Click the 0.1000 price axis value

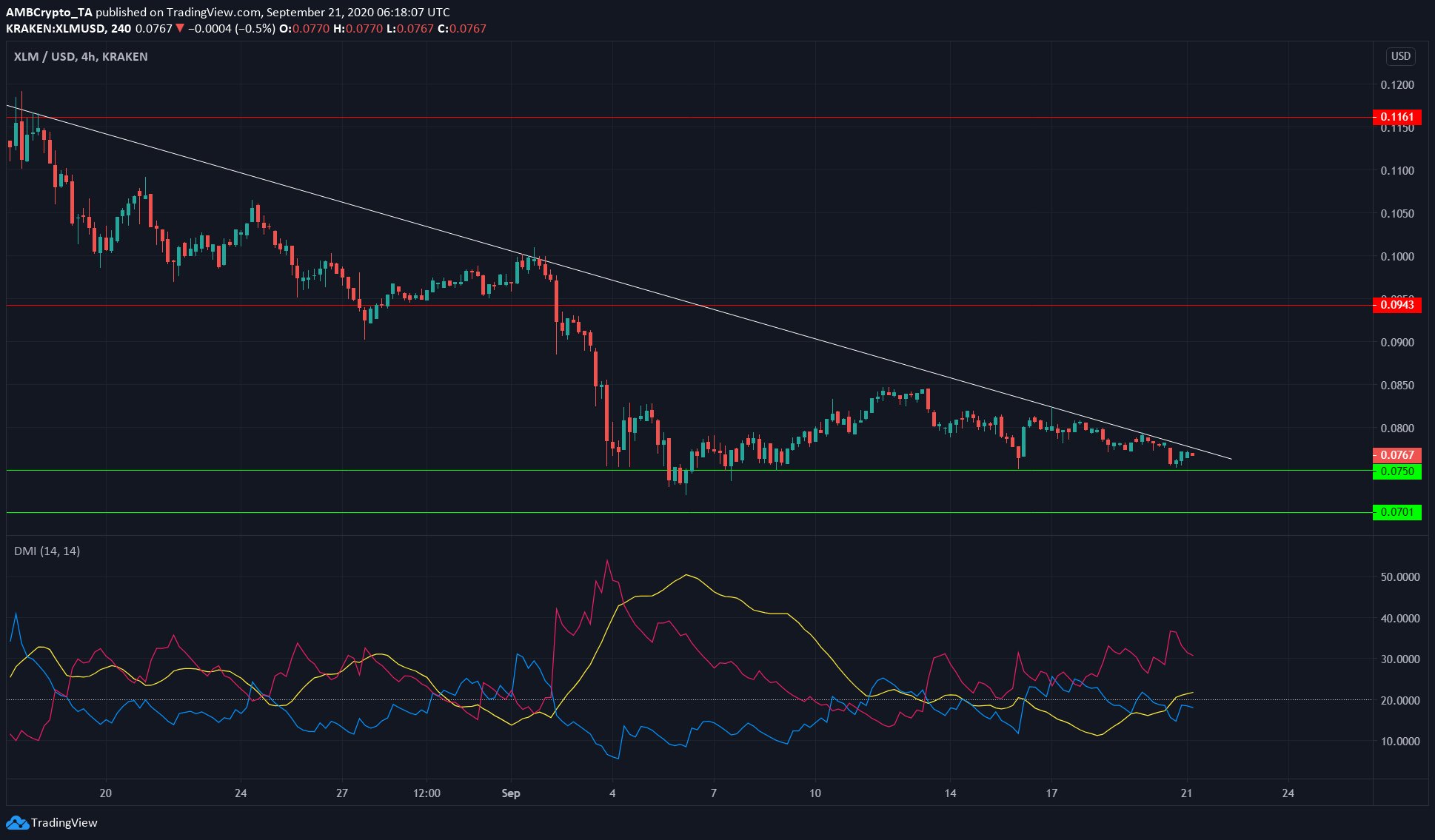point(1397,257)
